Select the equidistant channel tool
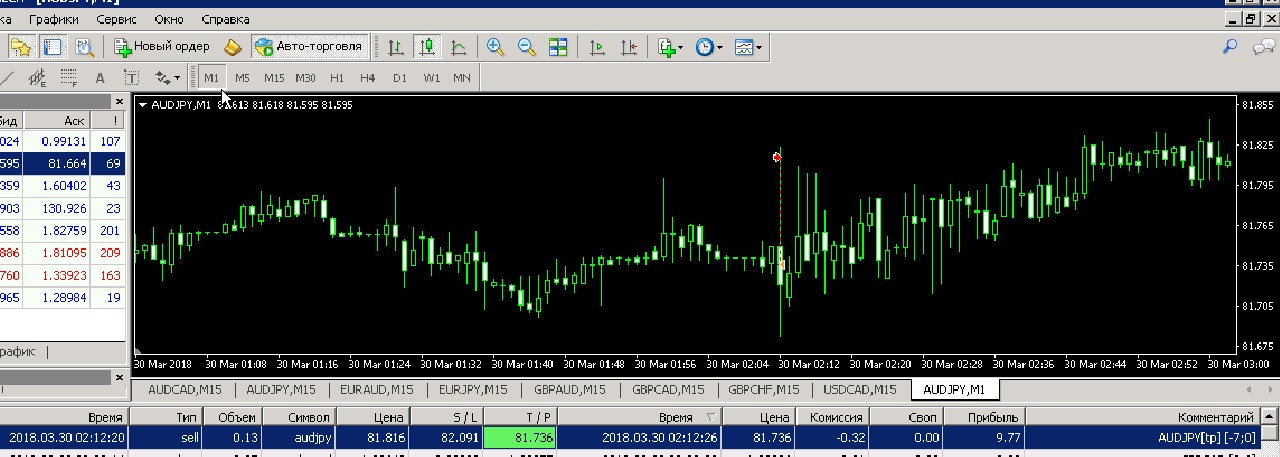Viewport: 1280px width, 457px height. pos(38,77)
